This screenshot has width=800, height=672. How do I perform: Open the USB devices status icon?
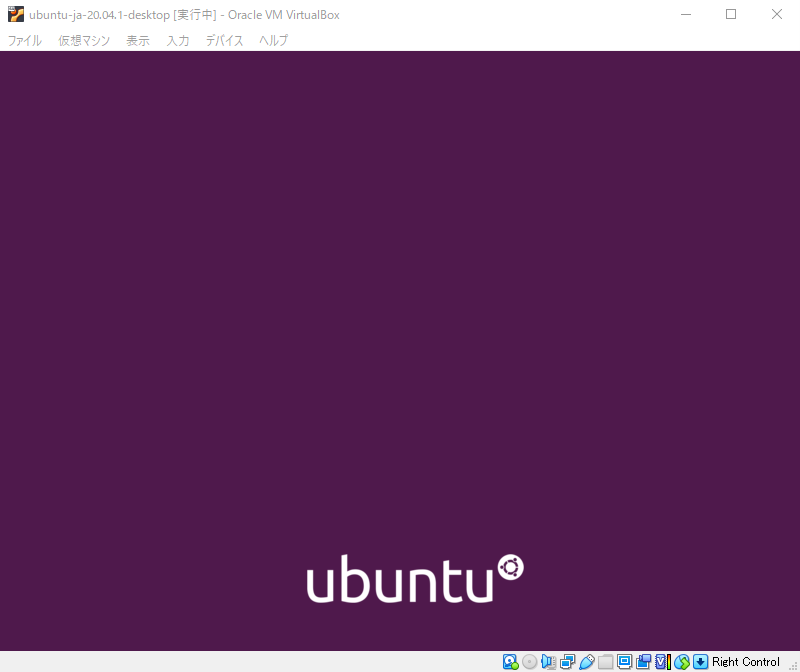586,662
